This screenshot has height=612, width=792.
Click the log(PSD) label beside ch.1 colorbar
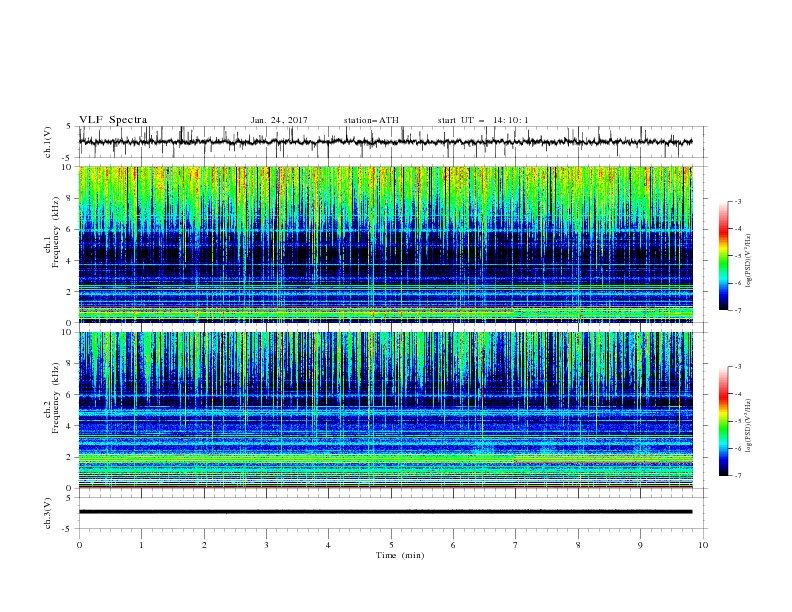749,261
